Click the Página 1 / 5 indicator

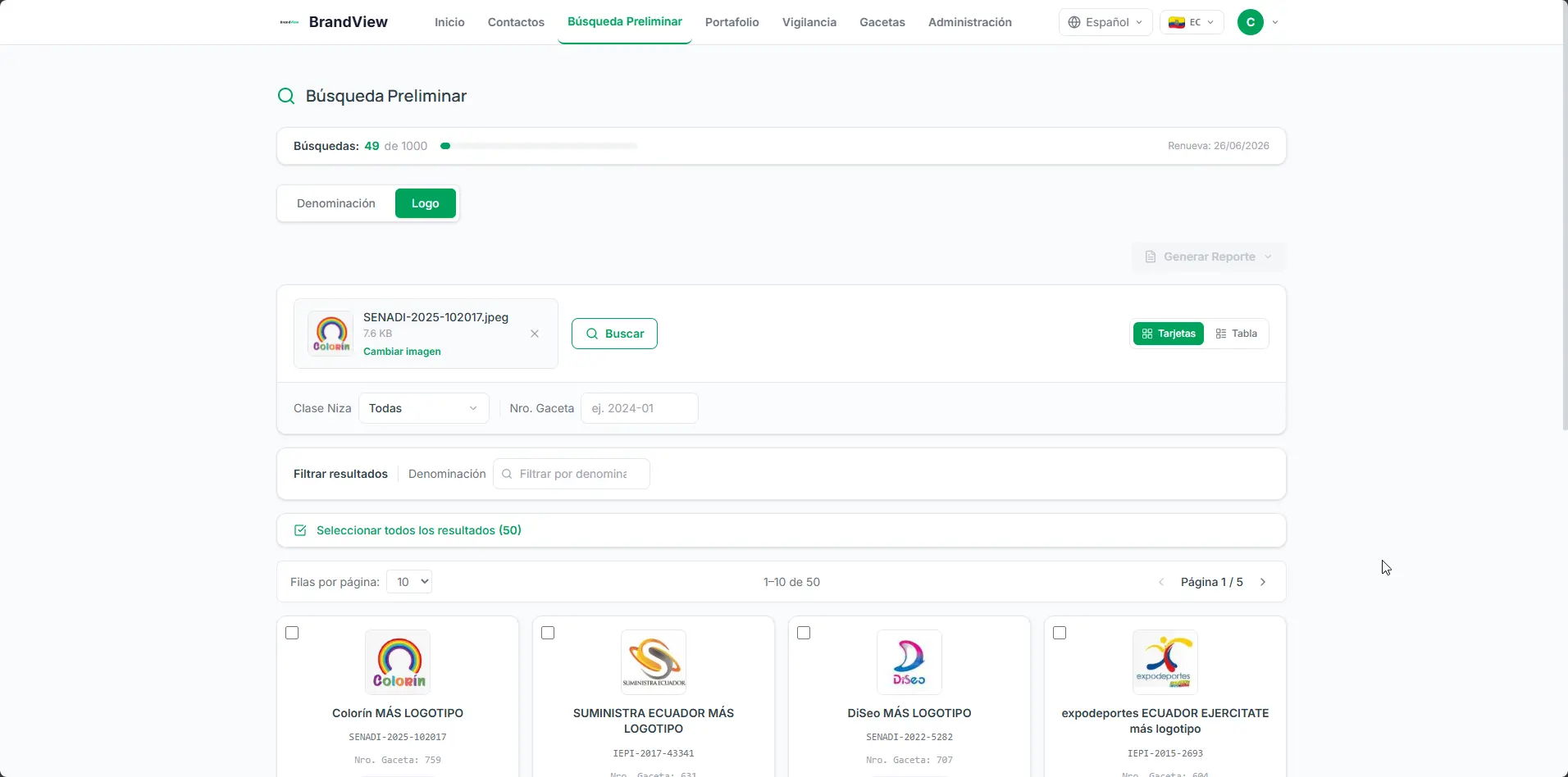[x=1212, y=582]
